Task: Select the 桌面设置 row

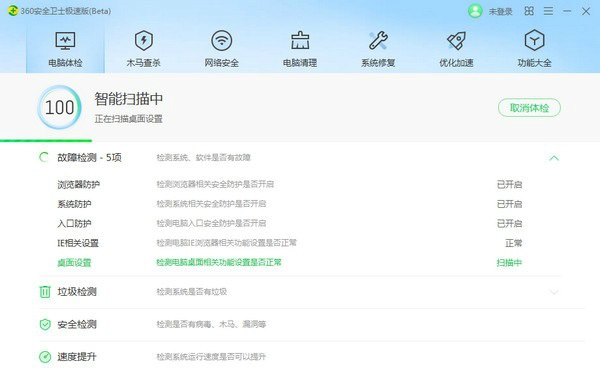Action: [x=290, y=263]
